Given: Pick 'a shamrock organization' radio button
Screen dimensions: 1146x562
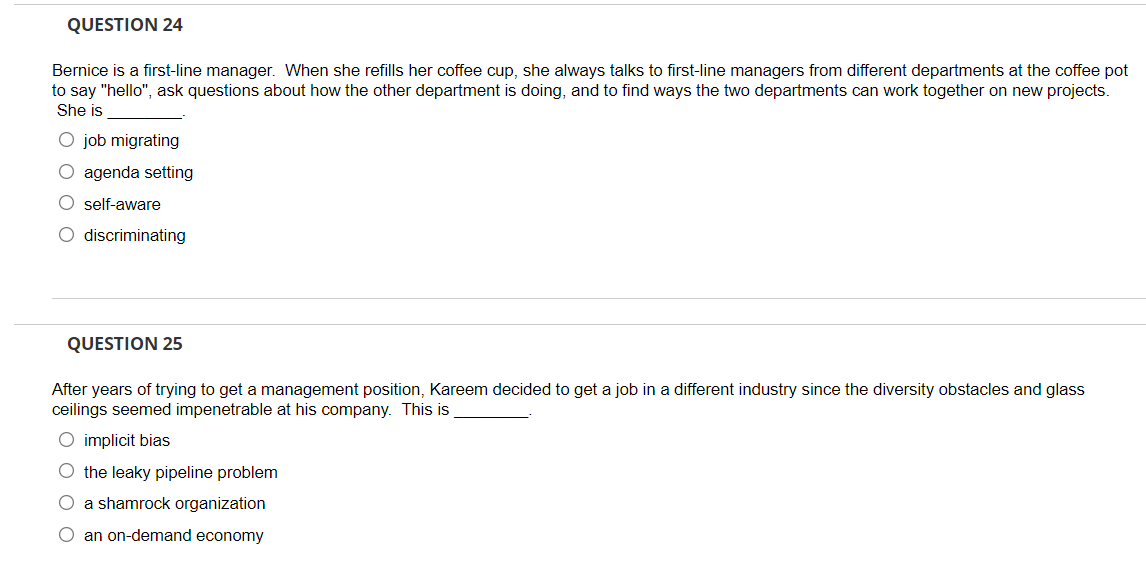Looking at the screenshot, I should (x=67, y=503).
